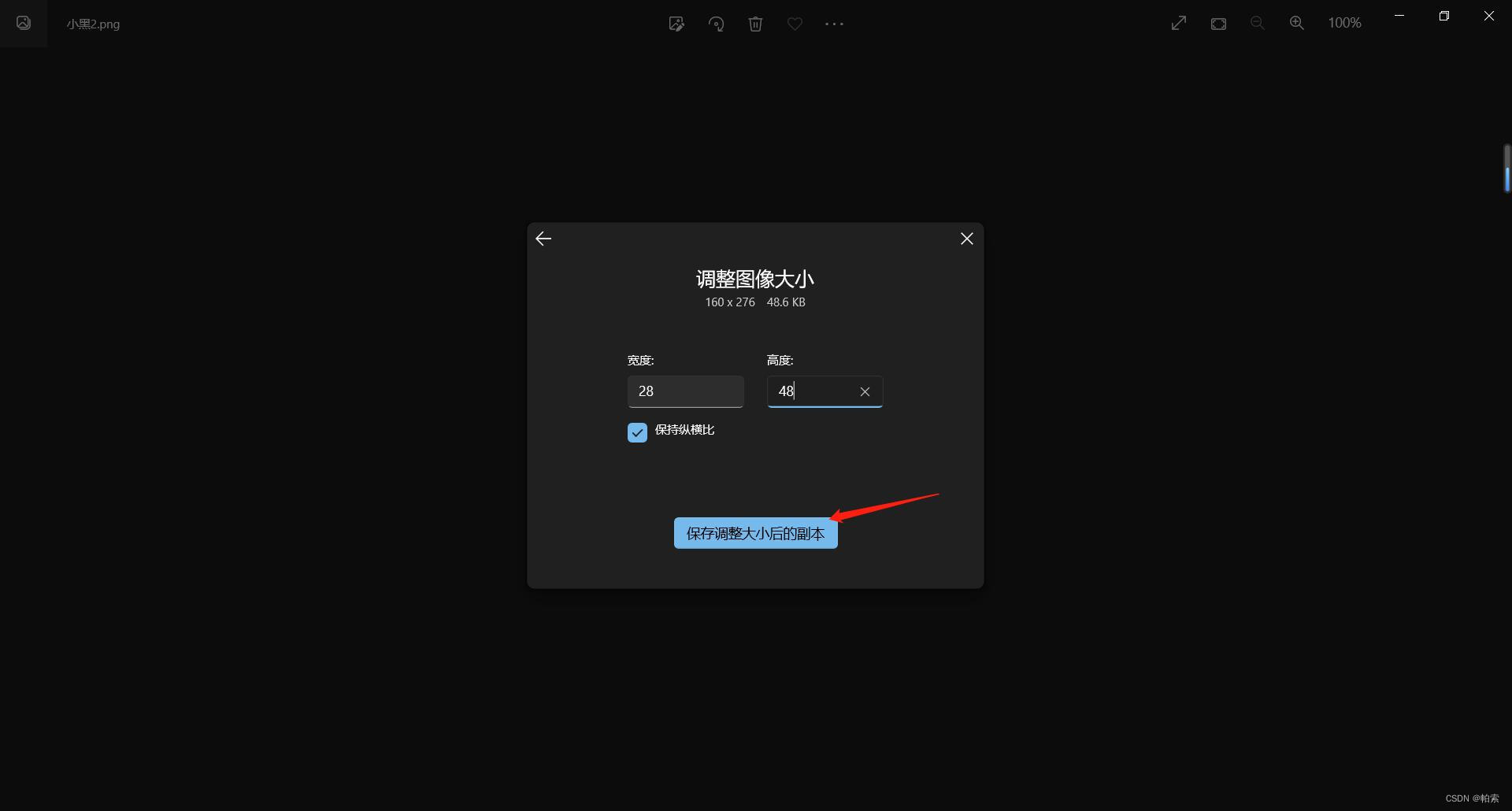Viewport: 1512px width, 811px height.
Task: Click the 保持纵横比 checkbox label
Action: pos(685,430)
